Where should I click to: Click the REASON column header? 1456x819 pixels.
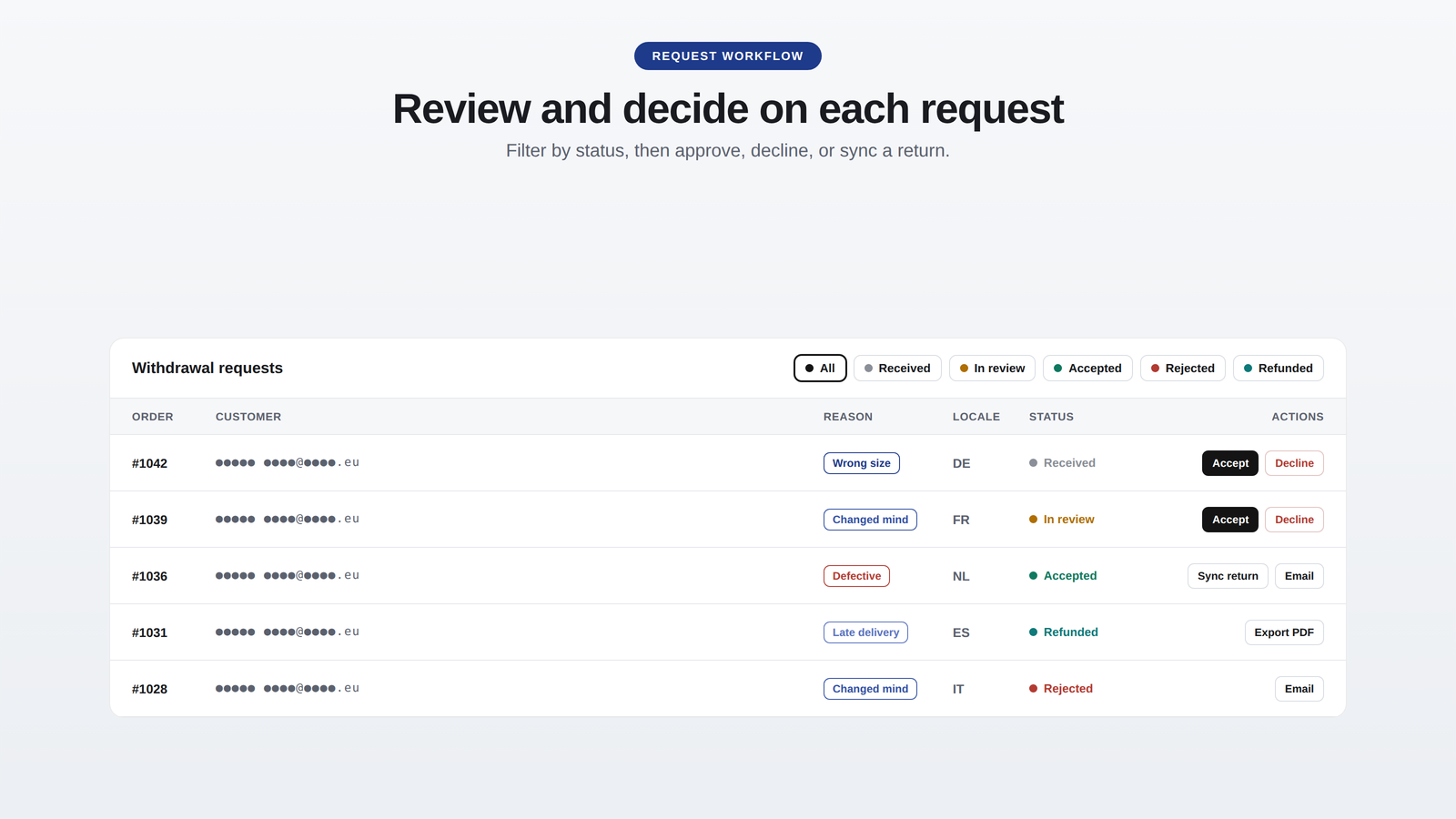click(x=848, y=417)
